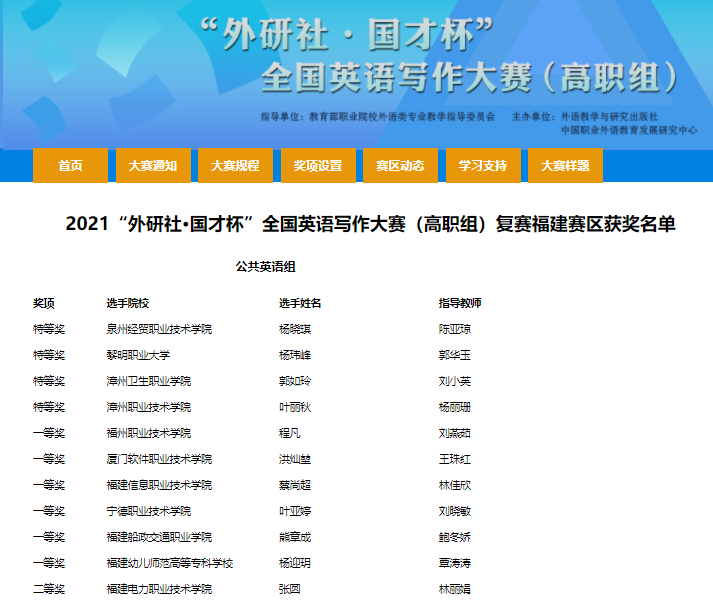713x603 pixels.
Task: Click the 2021 福建赛区获奖名单 page heading
Action: tap(370, 224)
